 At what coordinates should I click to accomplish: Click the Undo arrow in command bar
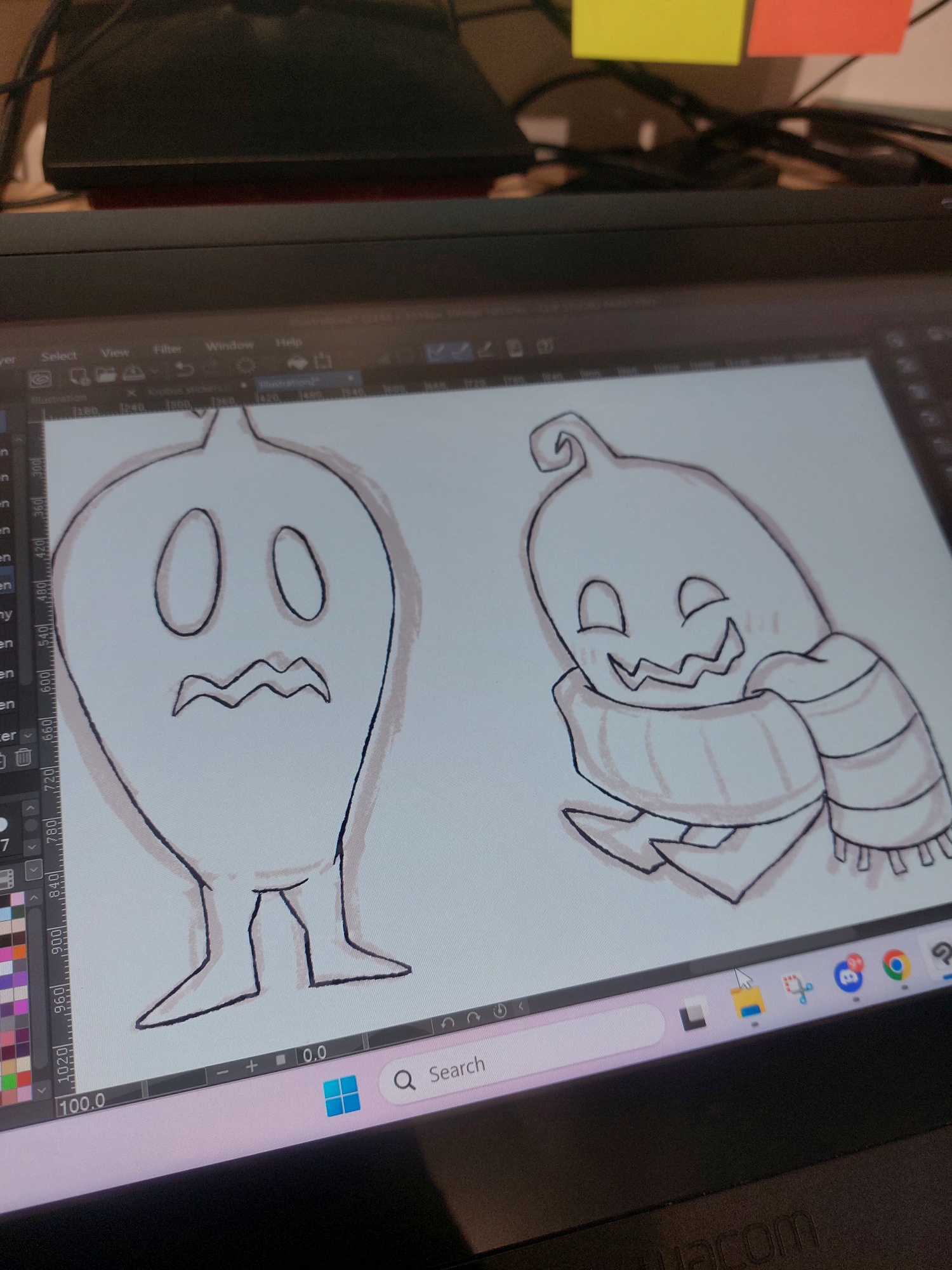click(x=183, y=370)
